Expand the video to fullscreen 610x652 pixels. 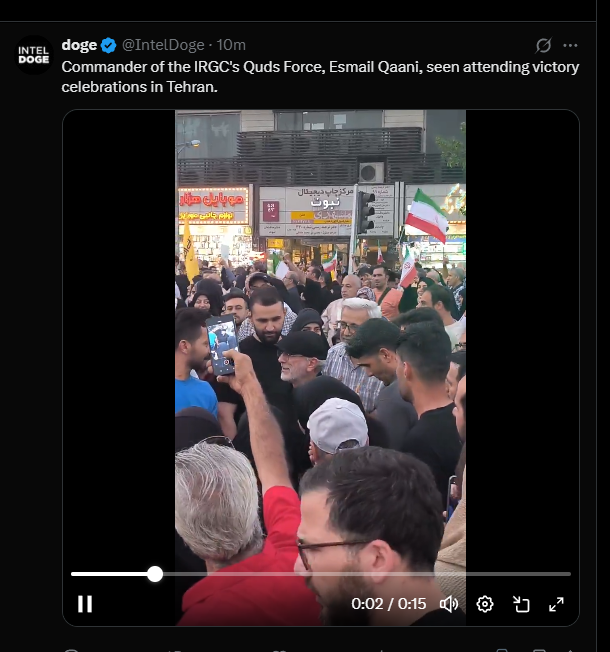[x=556, y=604]
